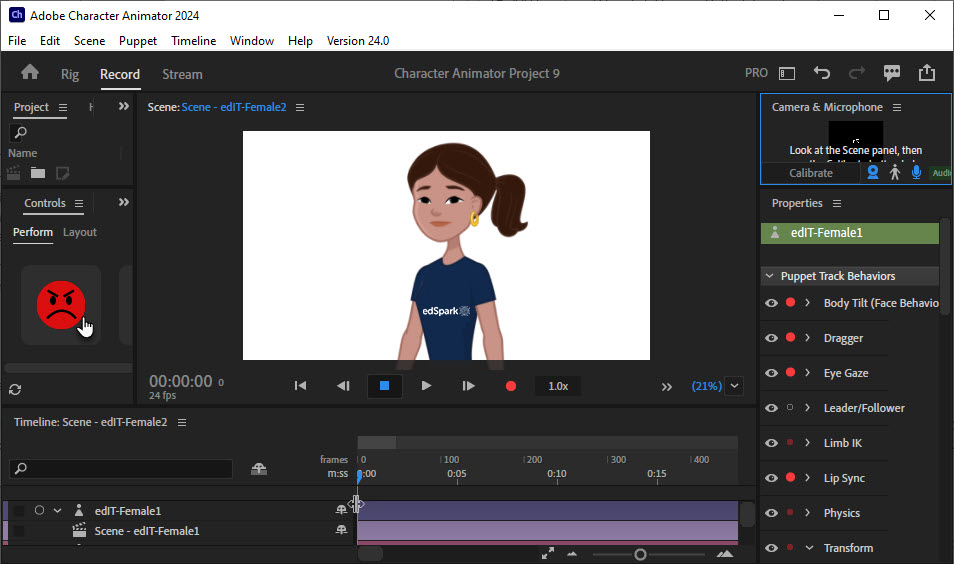The height and width of the screenshot is (564, 954).
Task: Open the feedback chat bubble icon
Action: pyautogui.click(x=892, y=73)
